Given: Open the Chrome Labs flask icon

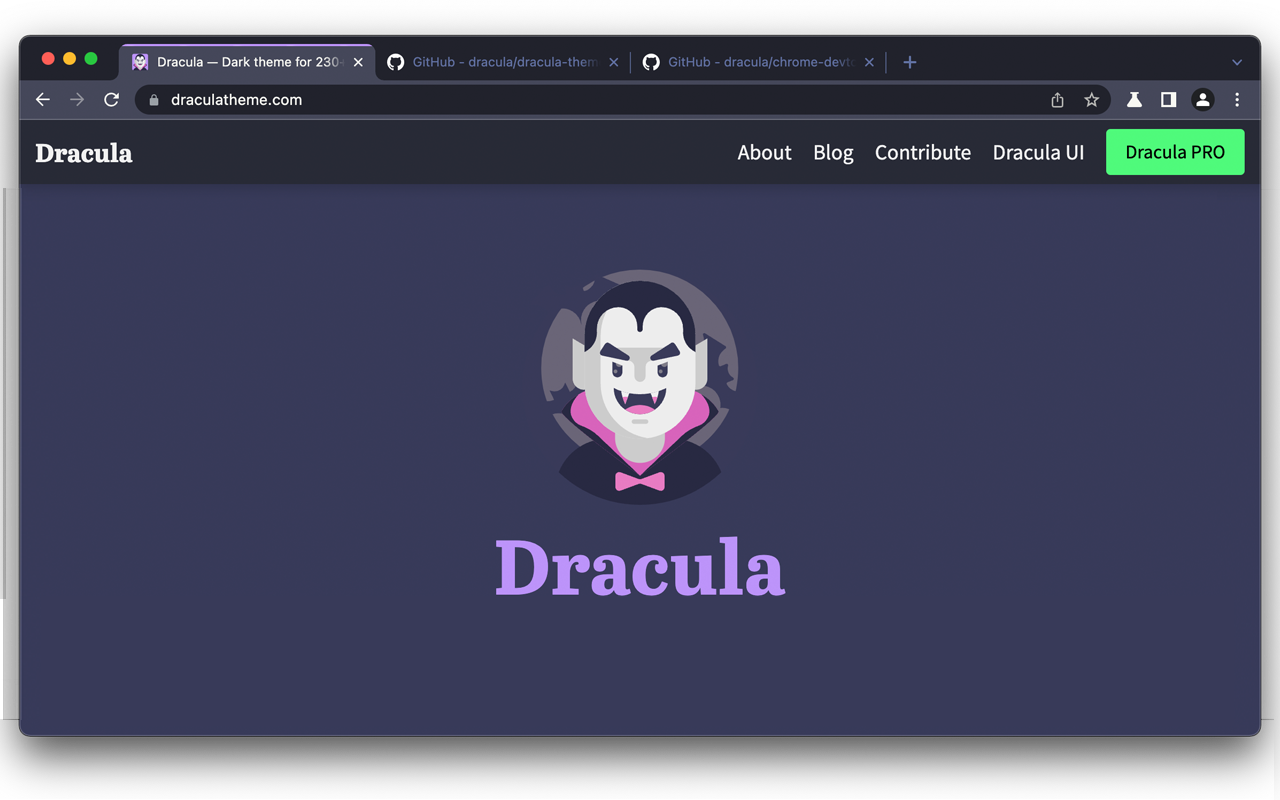Looking at the screenshot, I should pyautogui.click(x=1134, y=100).
